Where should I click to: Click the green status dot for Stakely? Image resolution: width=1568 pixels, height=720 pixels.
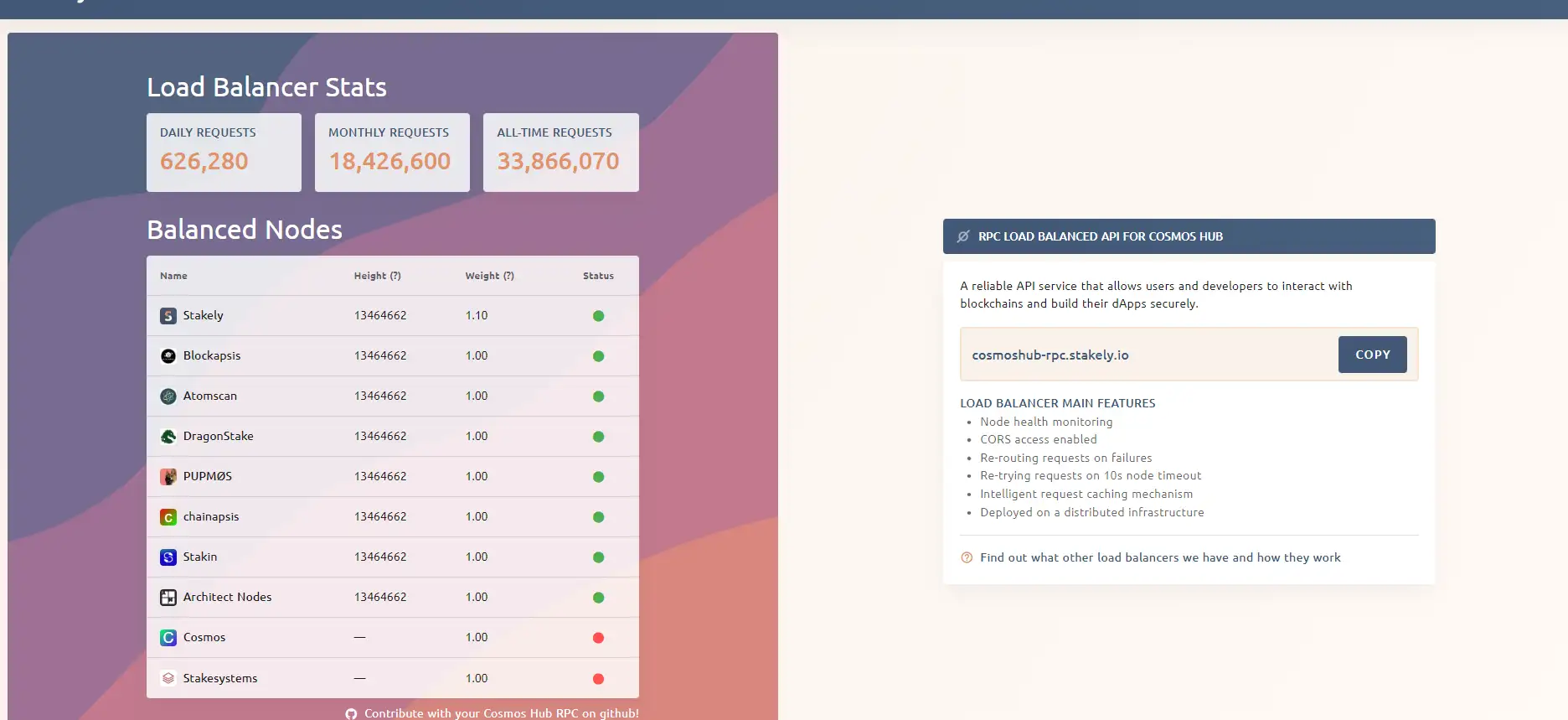coord(598,316)
